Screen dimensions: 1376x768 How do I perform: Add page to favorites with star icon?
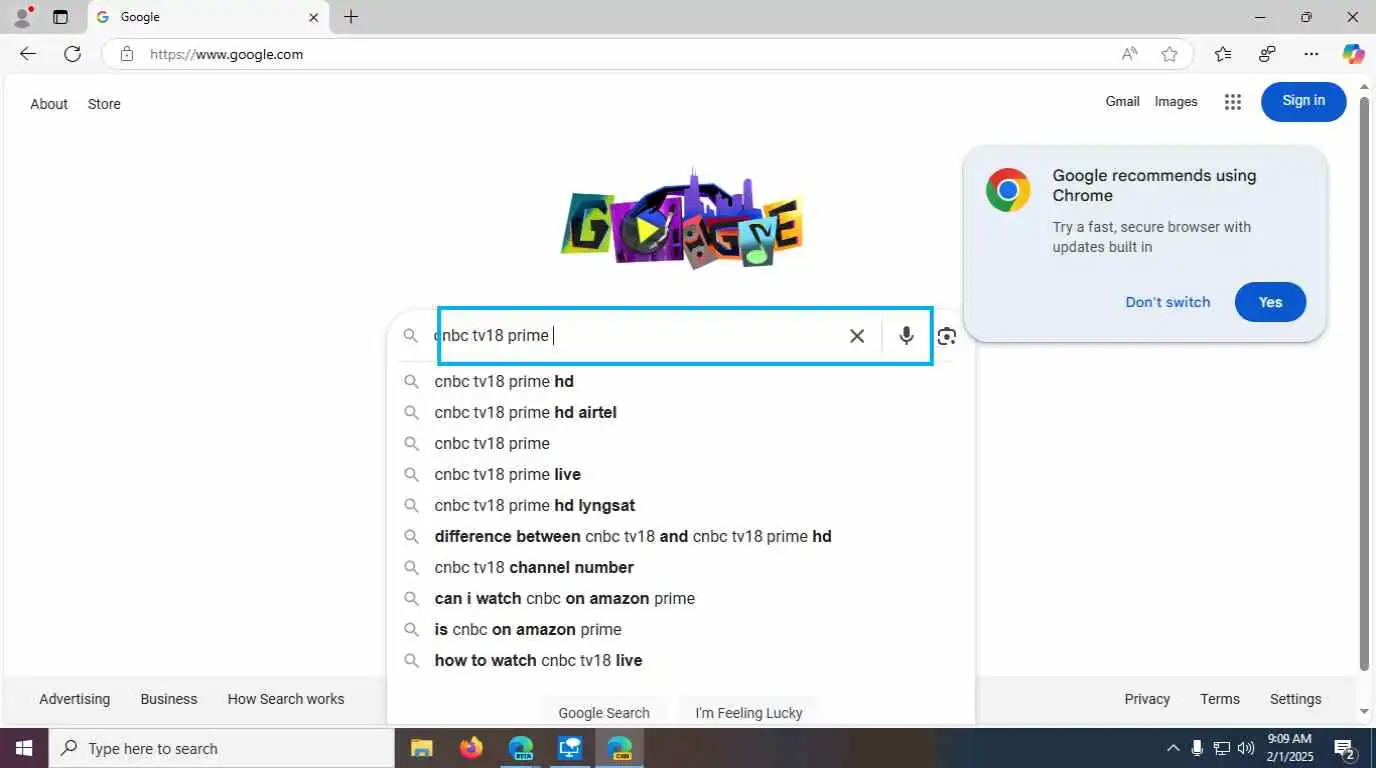click(x=1169, y=54)
